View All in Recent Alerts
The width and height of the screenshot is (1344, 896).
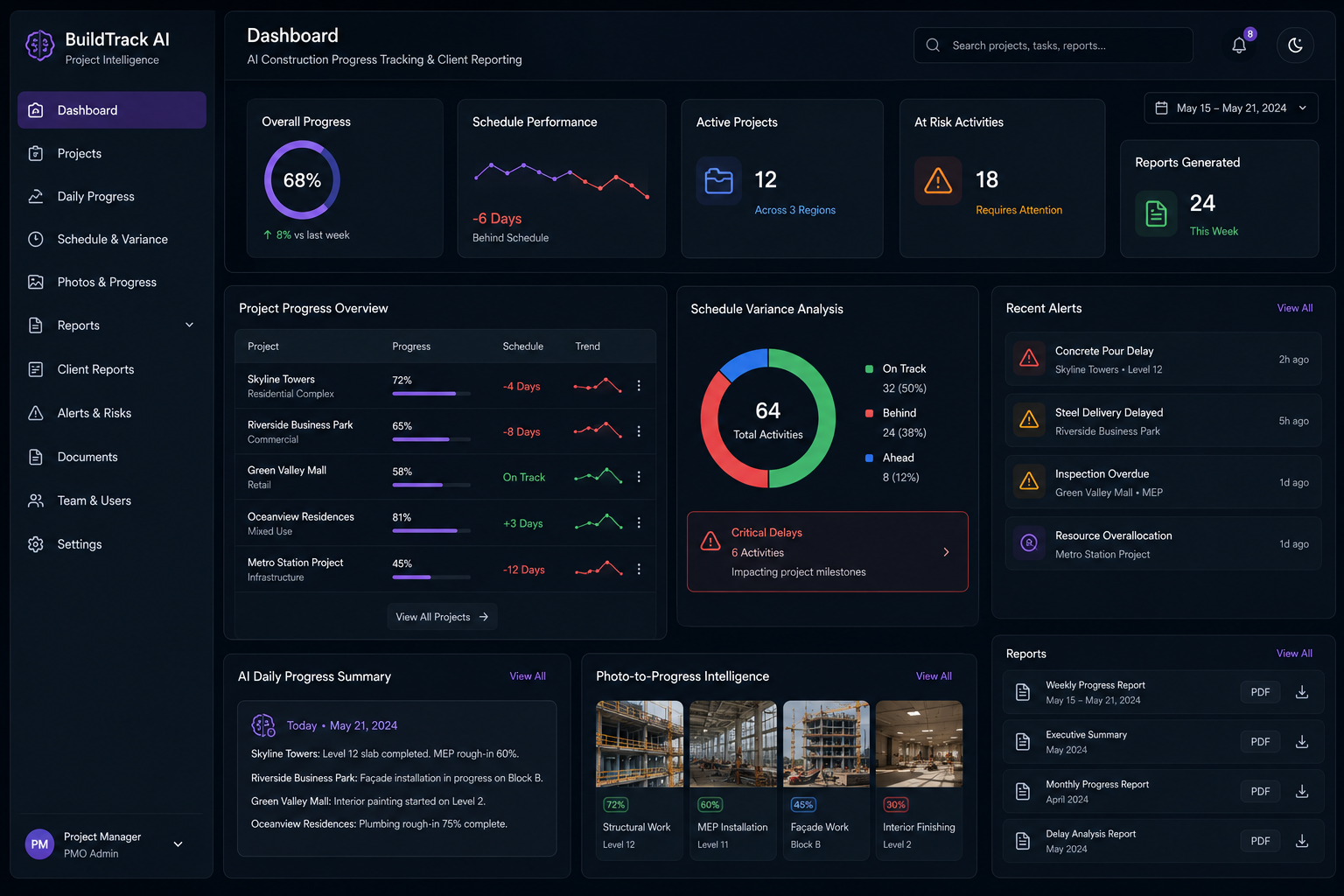pos(1295,308)
